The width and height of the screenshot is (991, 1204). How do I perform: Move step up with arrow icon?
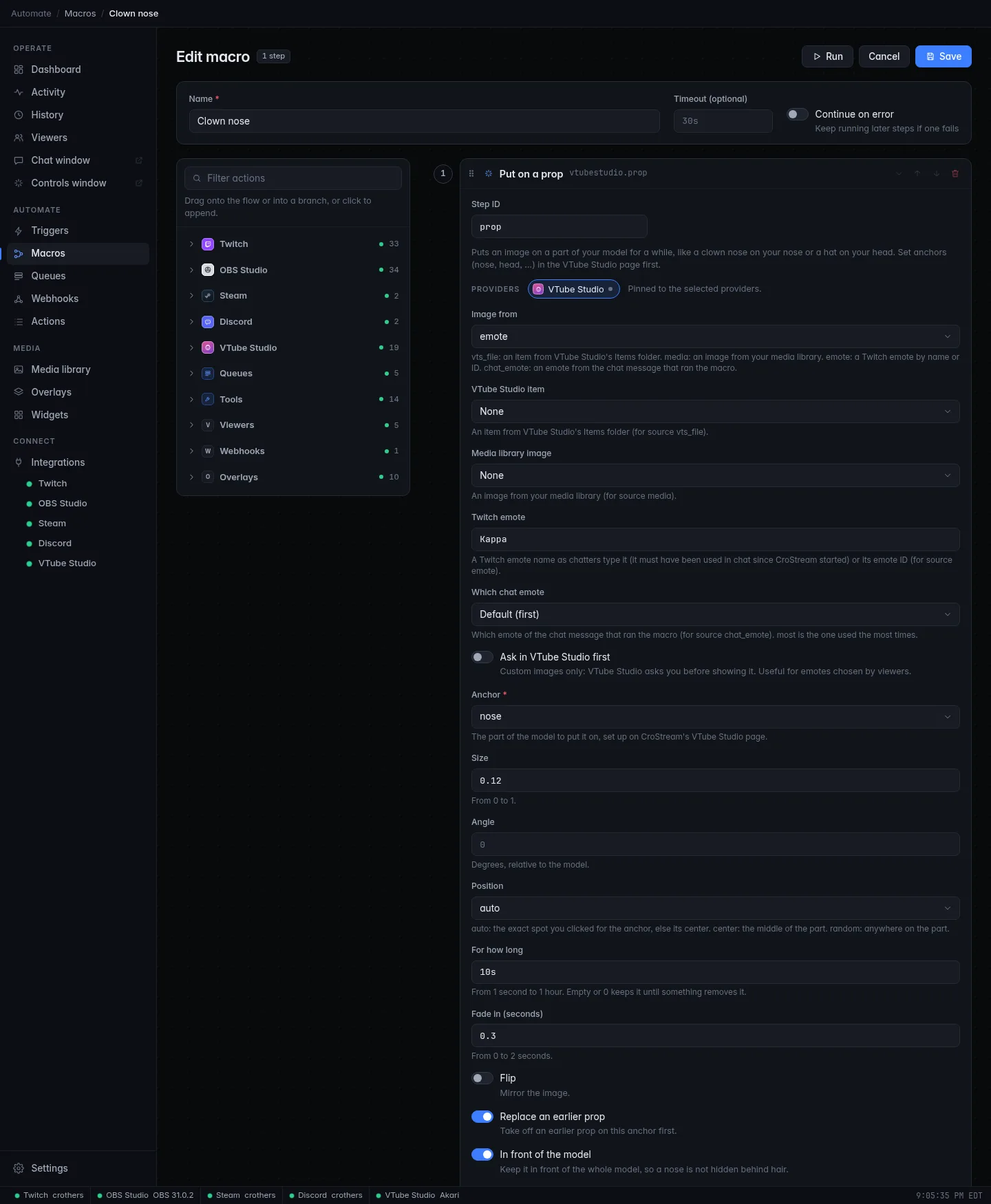pos(917,173)
